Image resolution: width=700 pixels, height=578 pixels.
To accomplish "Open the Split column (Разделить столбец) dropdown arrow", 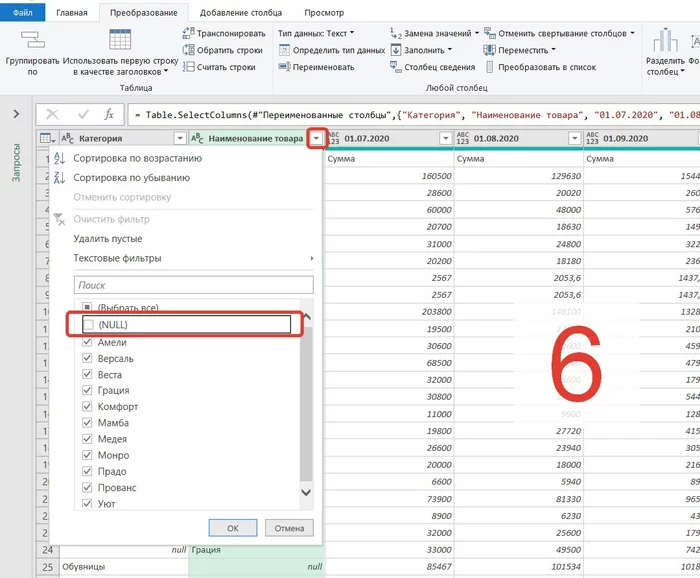I will (x=682, y=71).
